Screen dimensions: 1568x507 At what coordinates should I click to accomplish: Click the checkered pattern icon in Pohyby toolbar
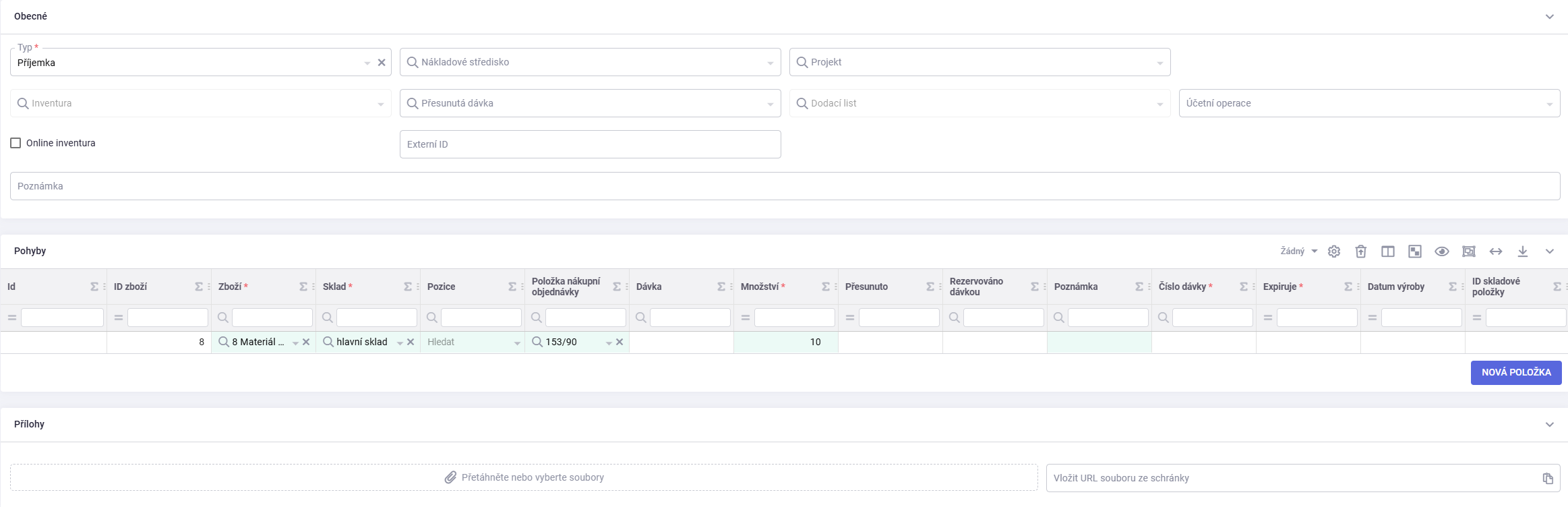1415,251
